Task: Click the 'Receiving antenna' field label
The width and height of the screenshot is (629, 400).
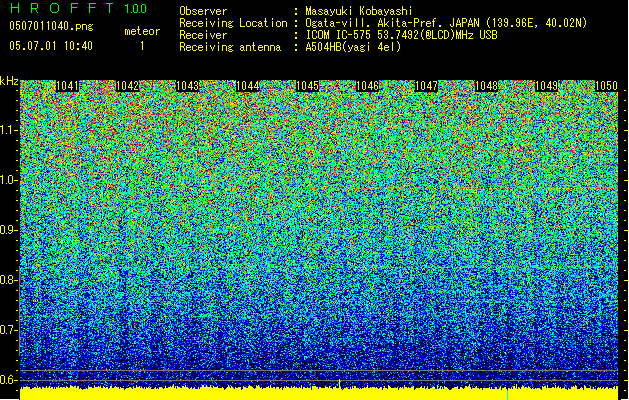Action: click(x=230, y=47)
